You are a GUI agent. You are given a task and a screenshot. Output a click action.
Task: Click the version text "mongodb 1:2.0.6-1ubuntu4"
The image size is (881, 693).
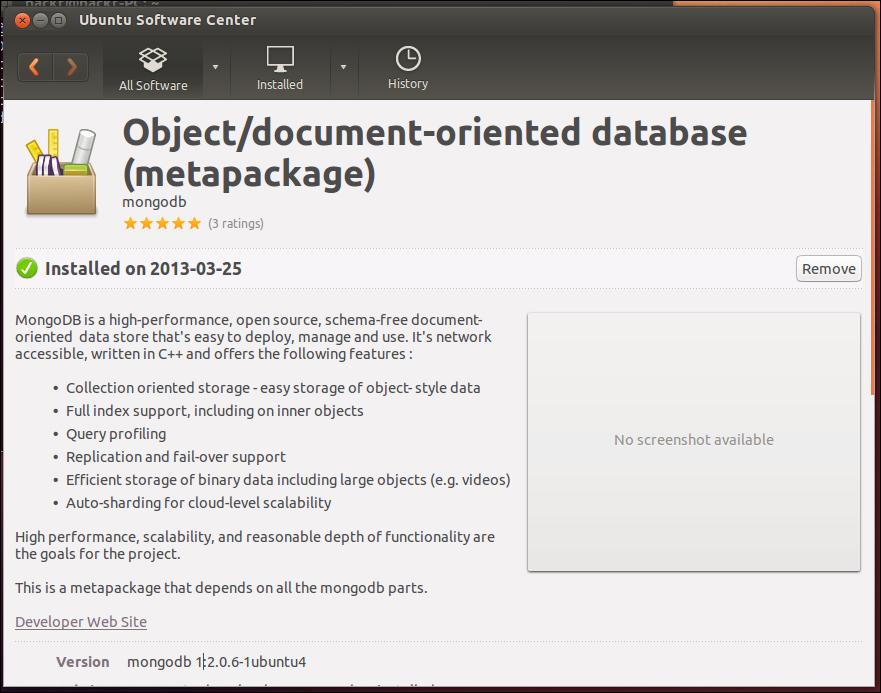216,662
